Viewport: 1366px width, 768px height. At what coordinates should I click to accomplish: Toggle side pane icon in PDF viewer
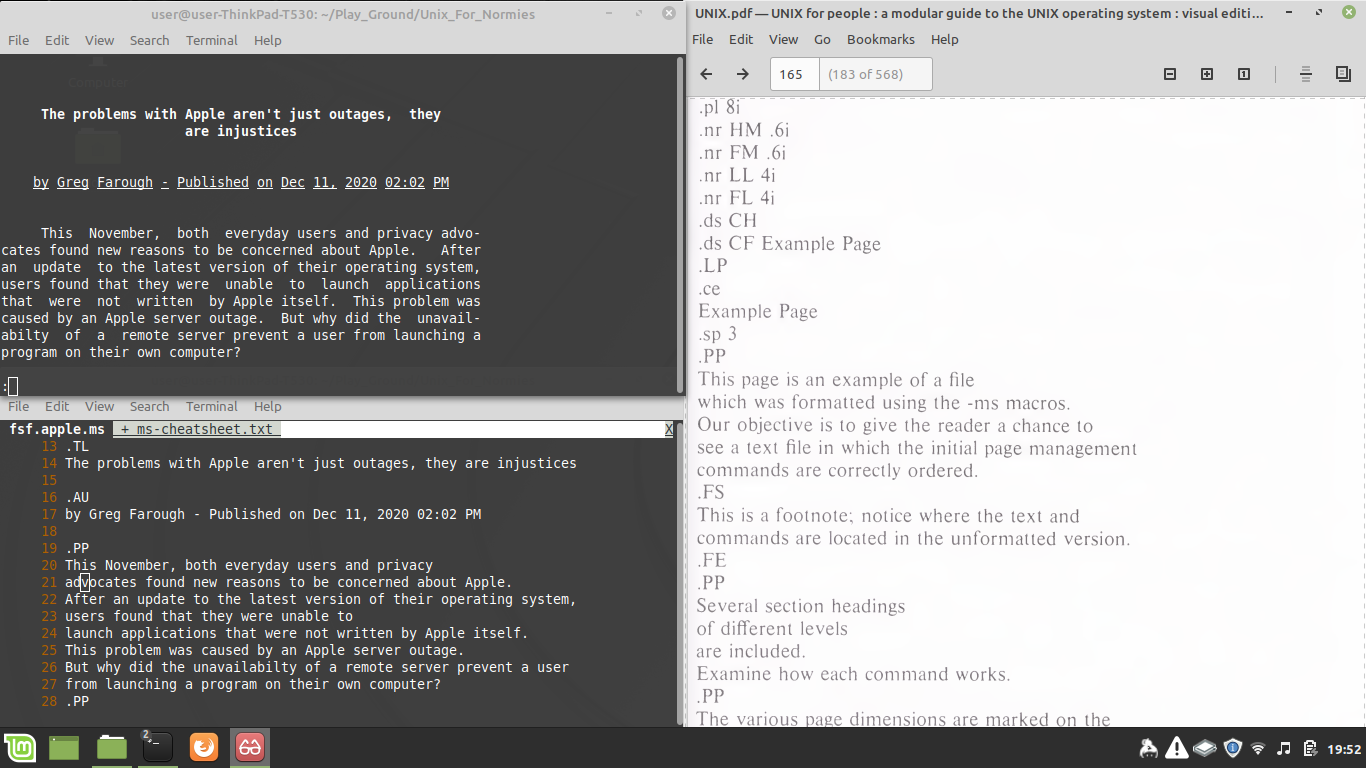click(x=1343, y=74)
